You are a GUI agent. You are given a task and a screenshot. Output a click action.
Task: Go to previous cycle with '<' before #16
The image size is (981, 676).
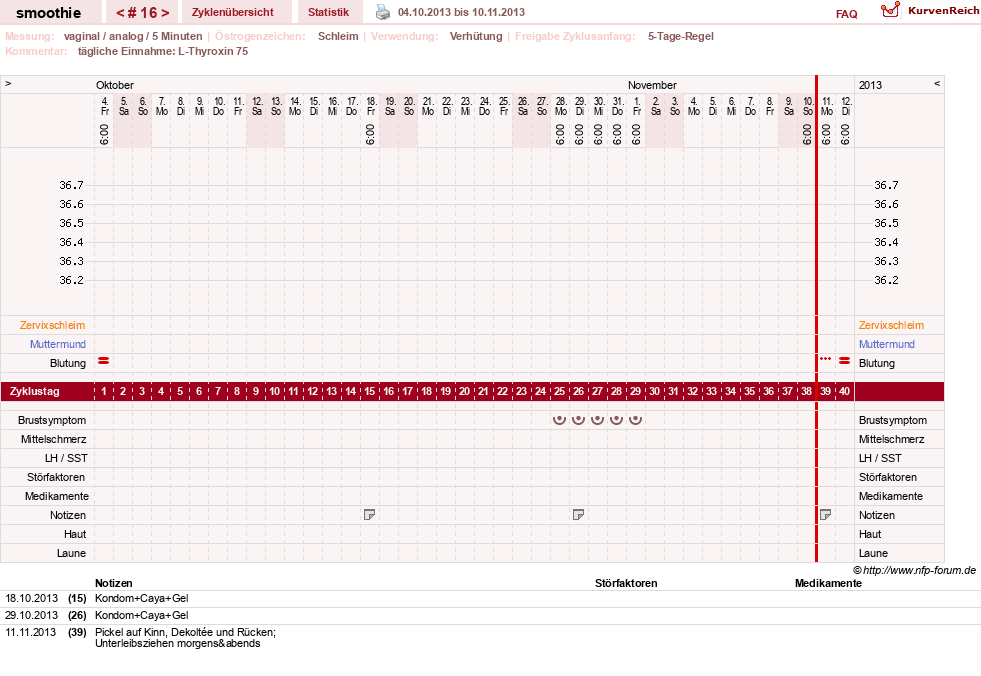point(120,13)
